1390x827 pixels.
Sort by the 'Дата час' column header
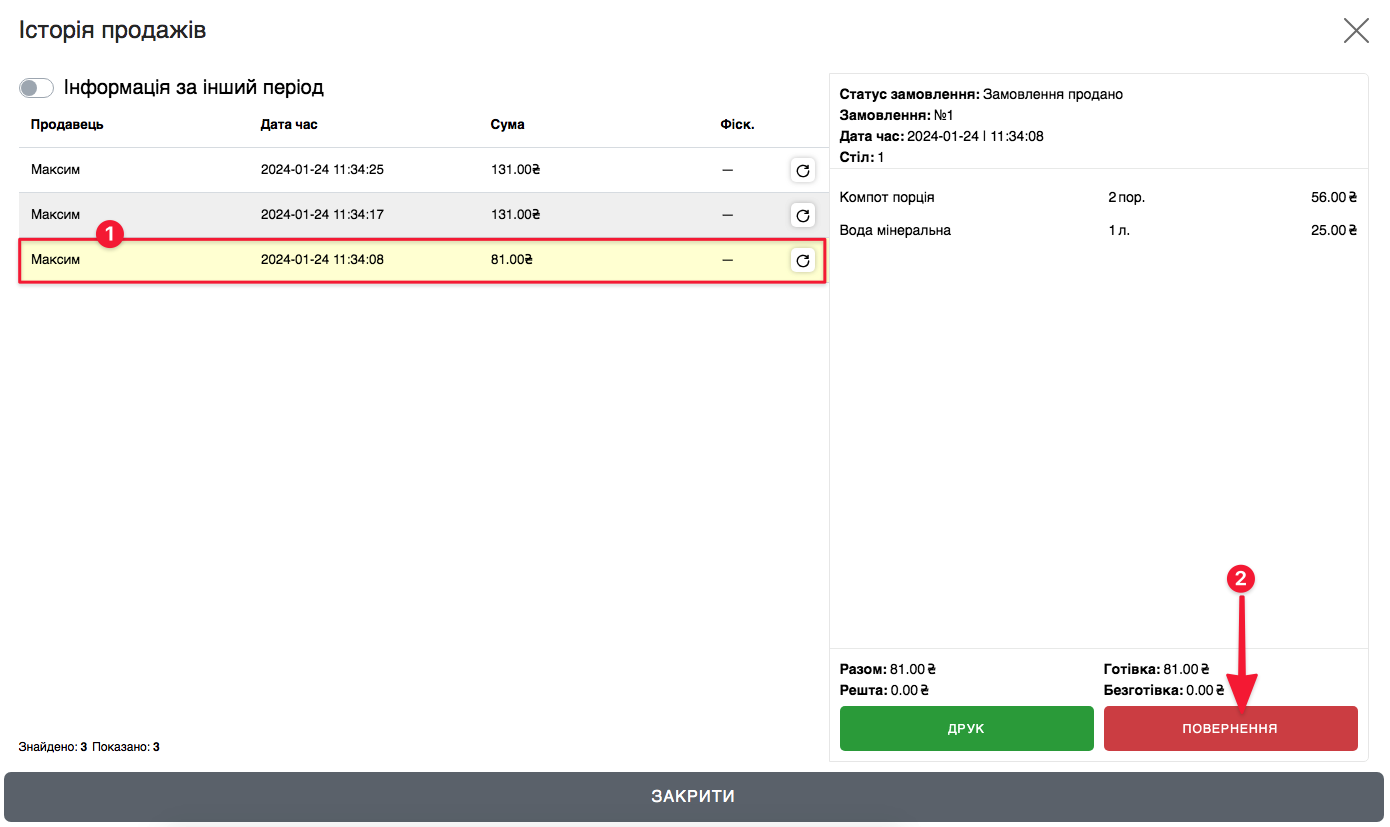coord(289,125)
